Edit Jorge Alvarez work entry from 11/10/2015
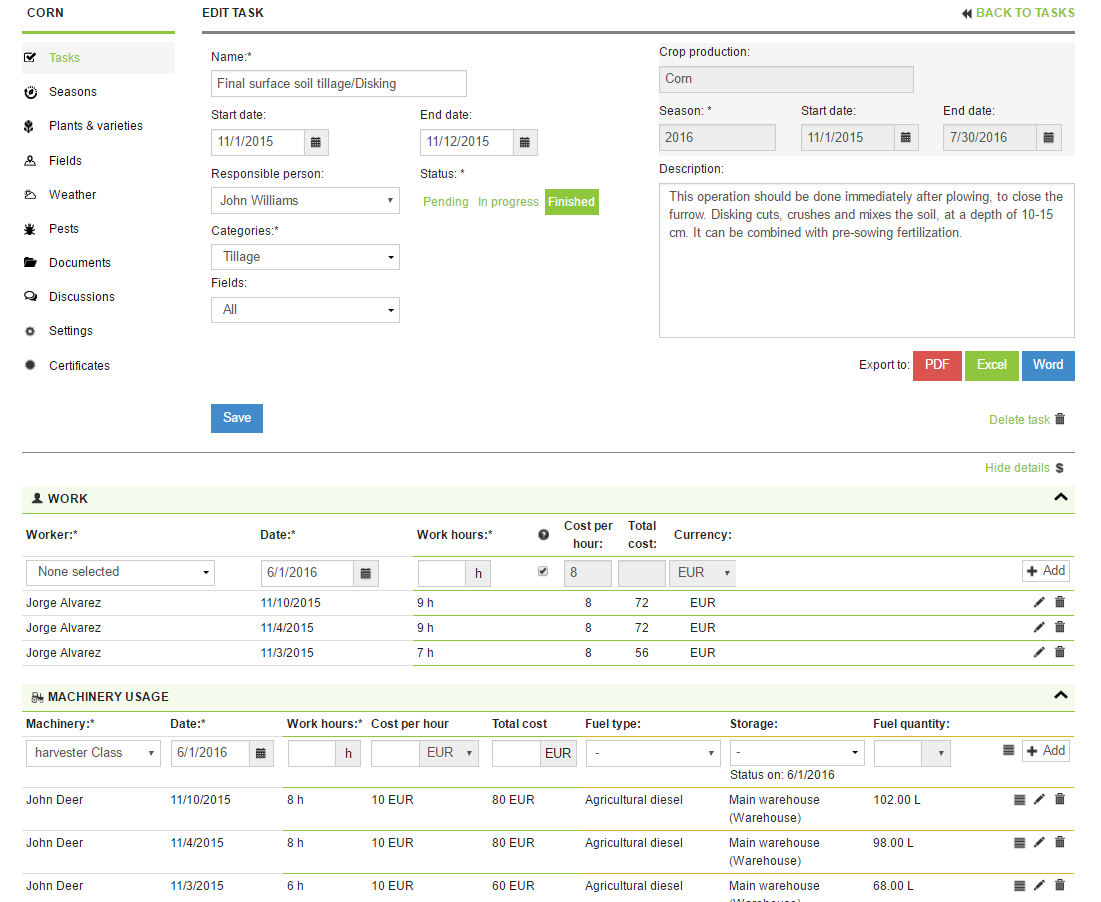This screenshot has width=1101, height=902. click(x=1039, y=603)
